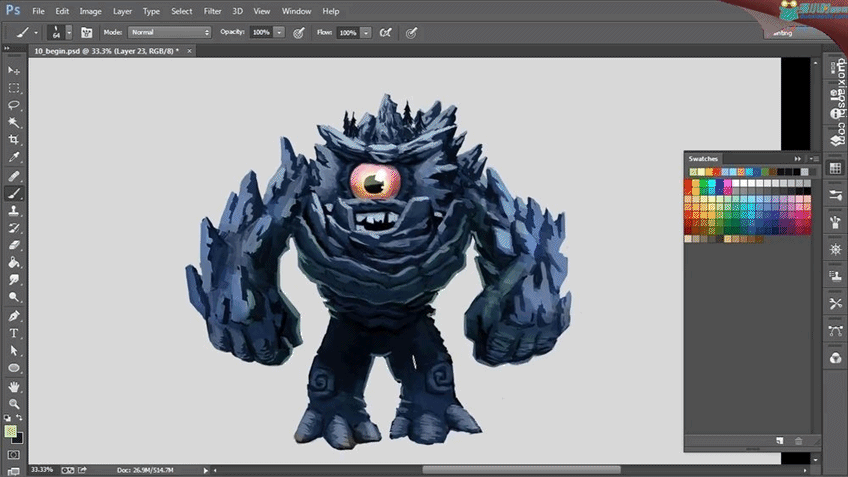The height and width of the screenshot is (477, 848).
Task: Select the Zoom tool
Action: coord(14,403)
